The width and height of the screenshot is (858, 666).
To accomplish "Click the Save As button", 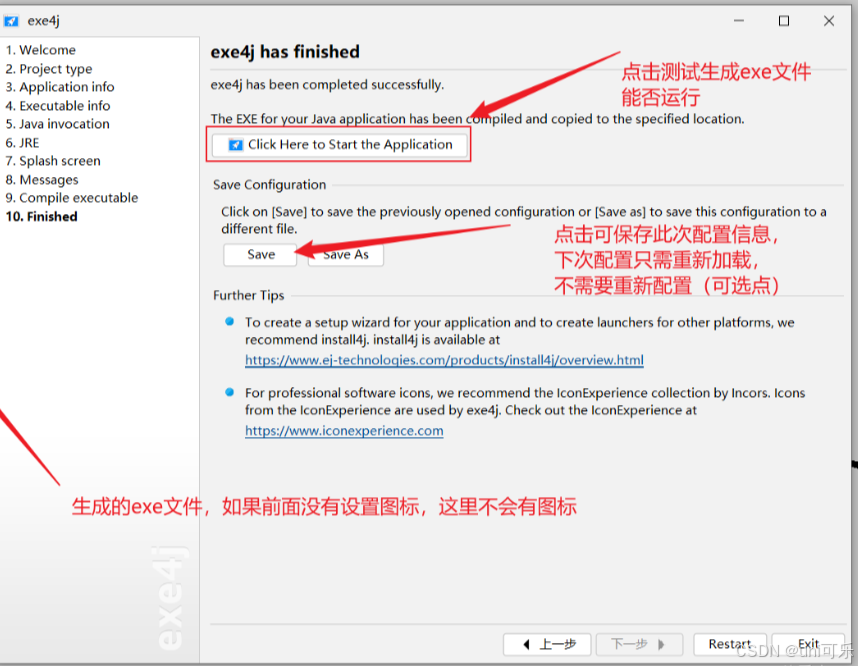I will [x=346, y=254].
